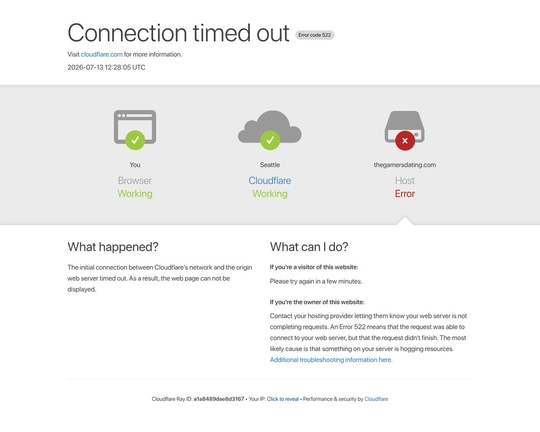This screenshot has height=432, width=540.
Task: Click the thegamersdating.com host name
Action: pyautogui.click(x=405, y=165)
